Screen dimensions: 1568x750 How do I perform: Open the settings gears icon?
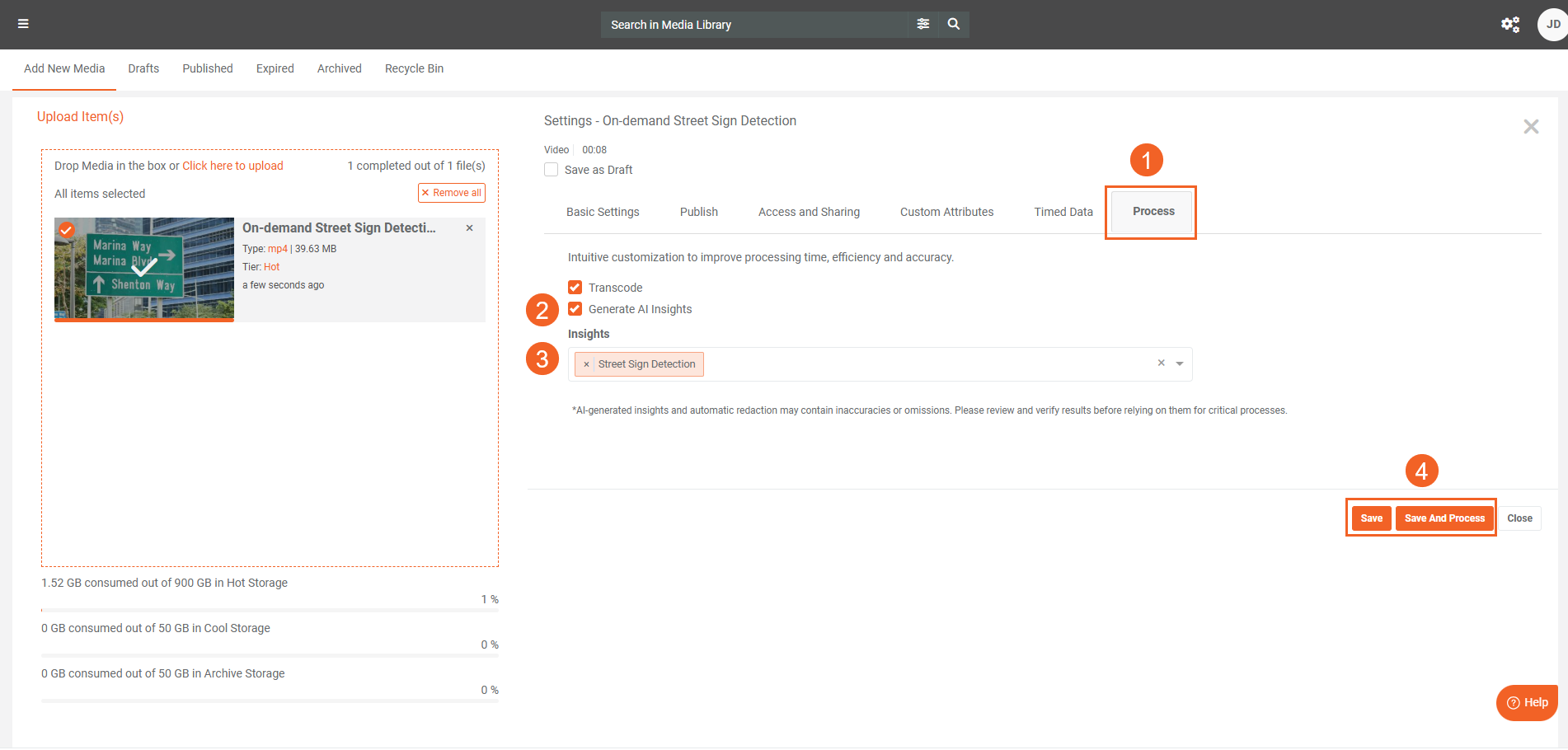point(1509,25)
